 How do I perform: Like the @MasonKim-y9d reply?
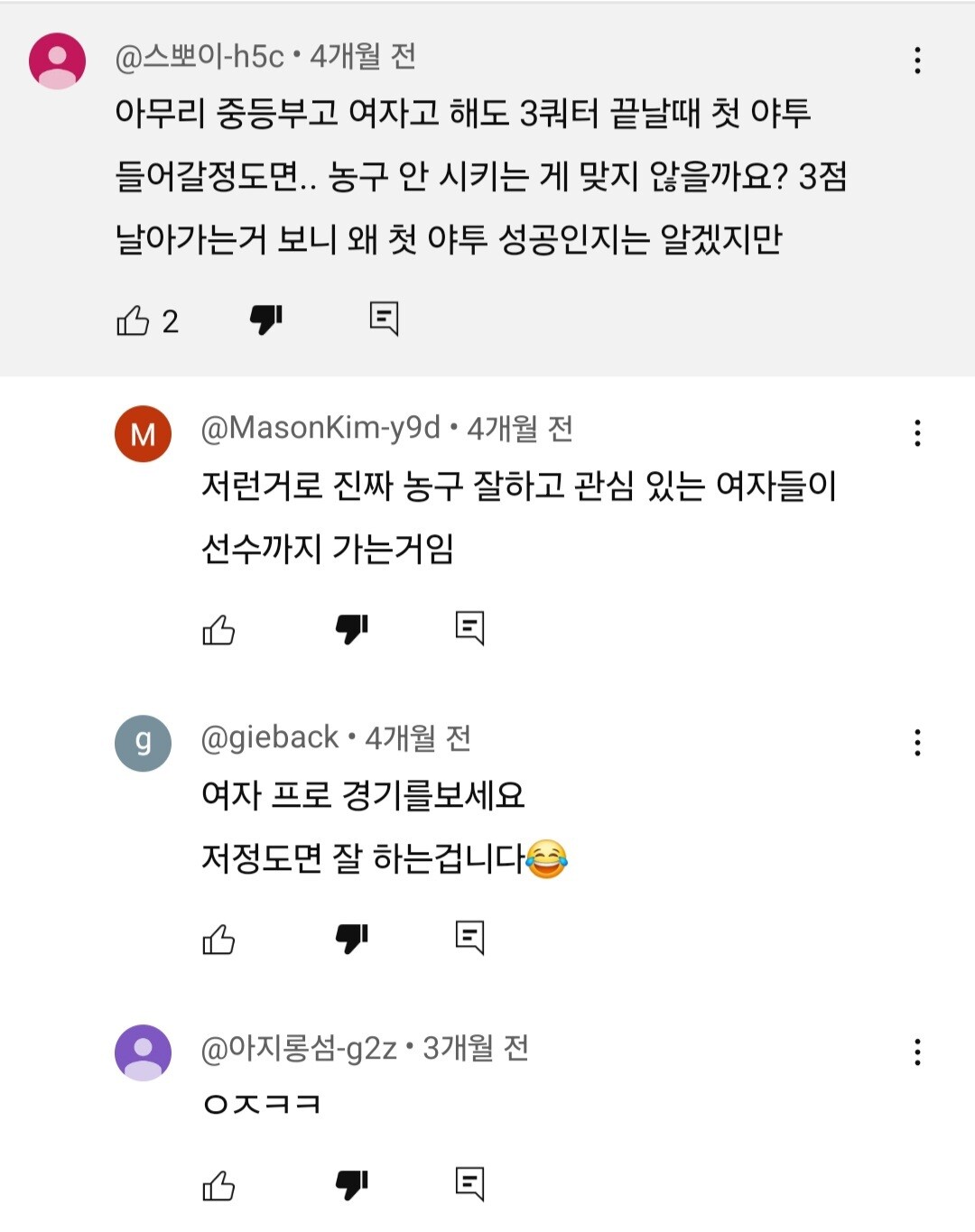point(218,629)
